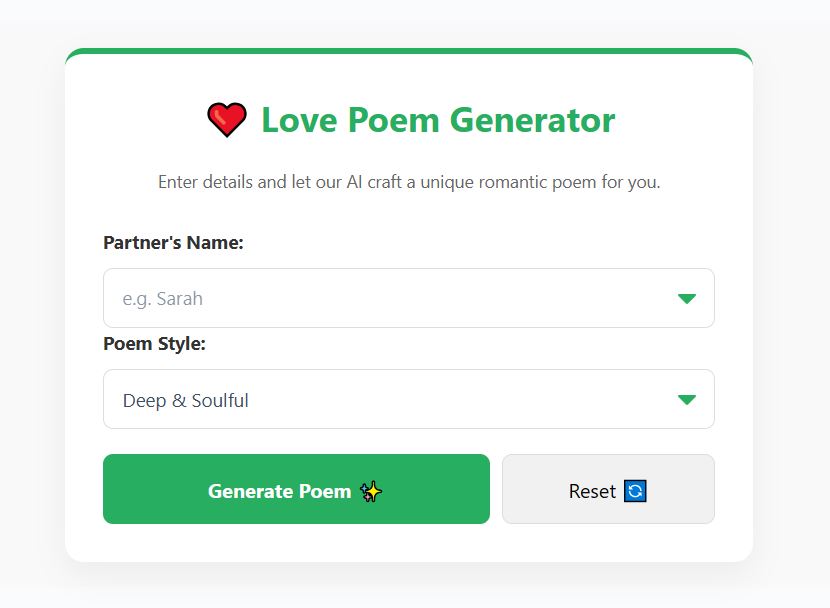830x608 pixels.
Task: Select the green chevron beside Poem Style
Action: click(687, 398)
